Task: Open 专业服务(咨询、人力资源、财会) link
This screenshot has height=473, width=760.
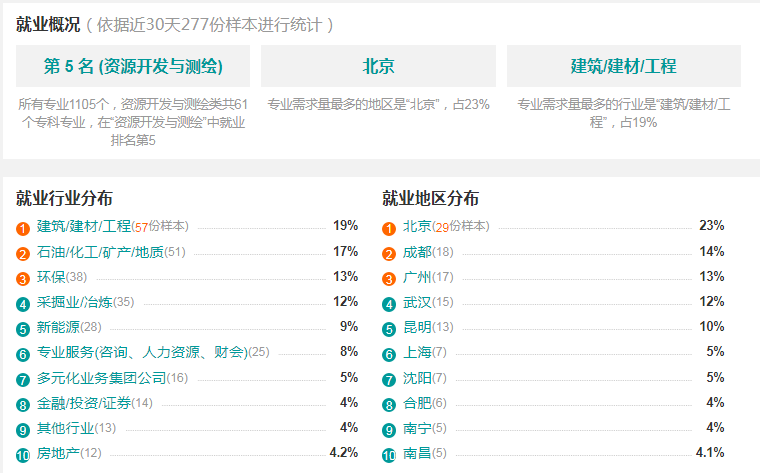Action: (x=142, y=352)
